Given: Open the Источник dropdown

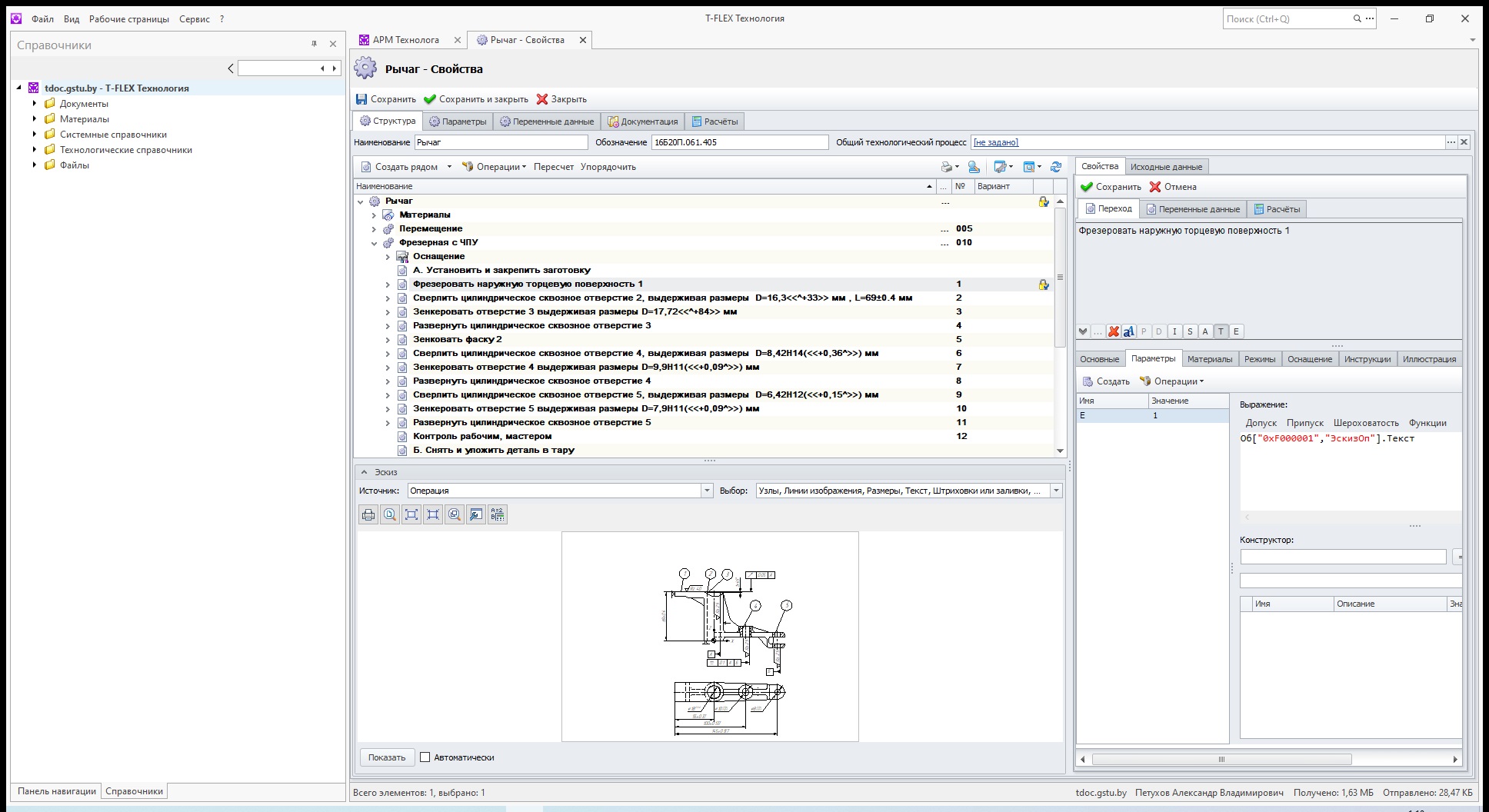Looking at the screenshot, I should 706,491.
